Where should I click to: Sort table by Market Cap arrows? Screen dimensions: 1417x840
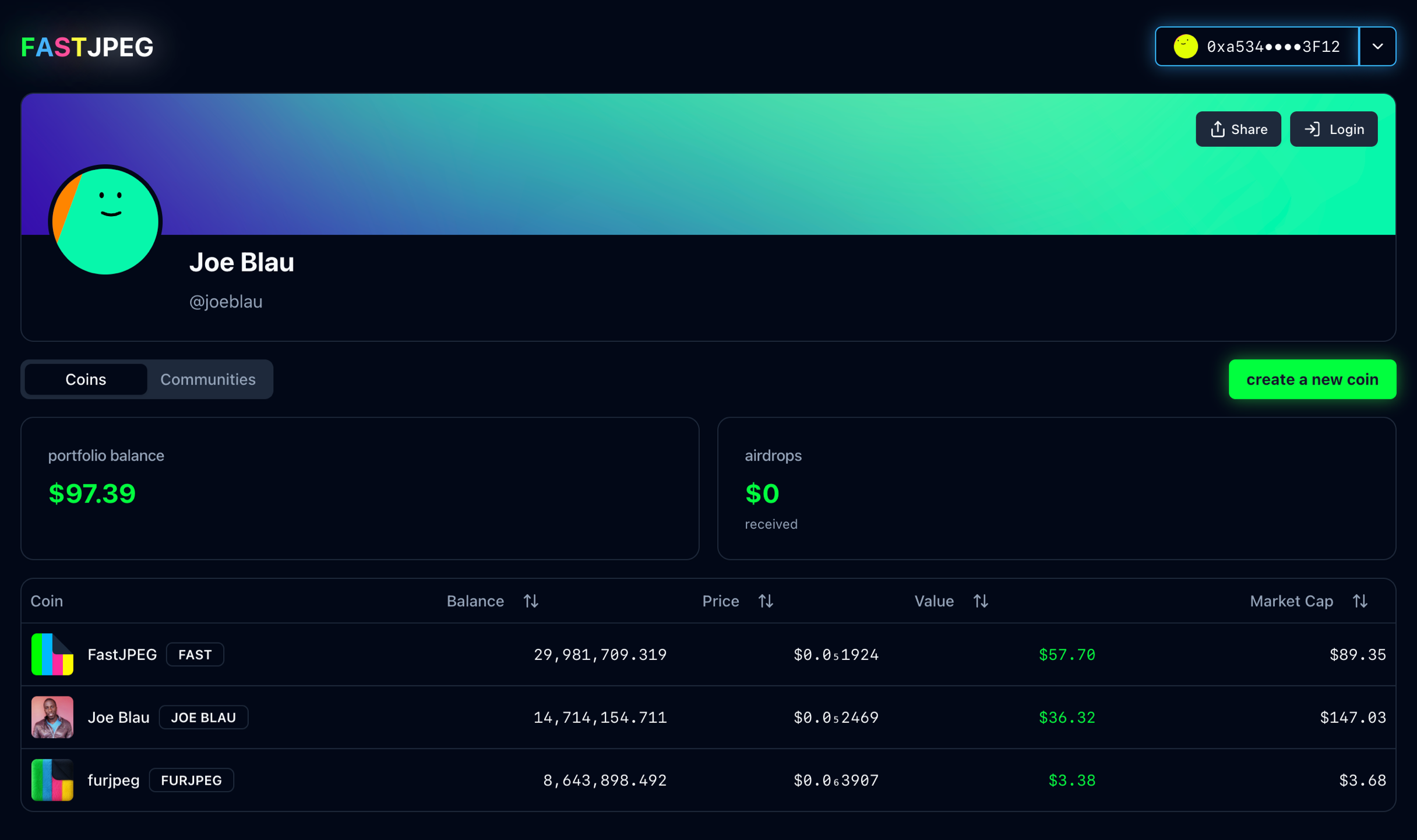coord(1360,601)
